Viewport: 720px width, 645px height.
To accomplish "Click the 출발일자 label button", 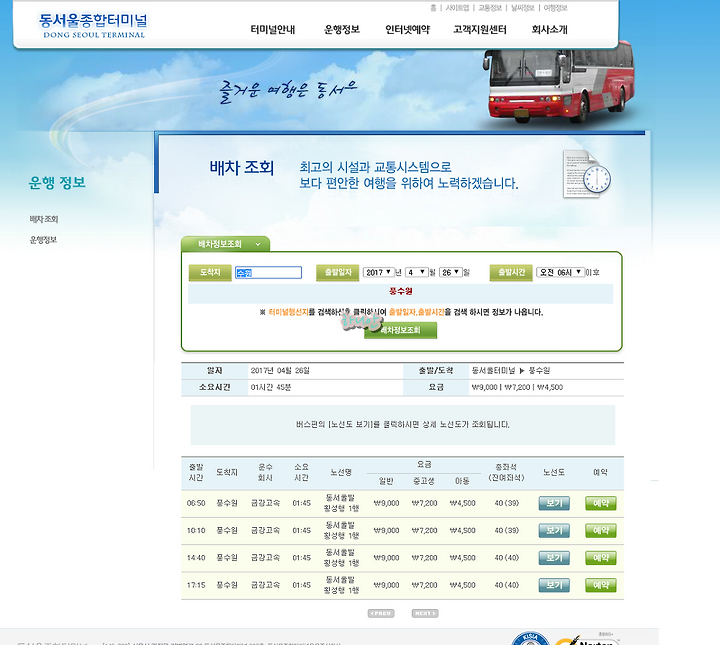I will 338,272.
